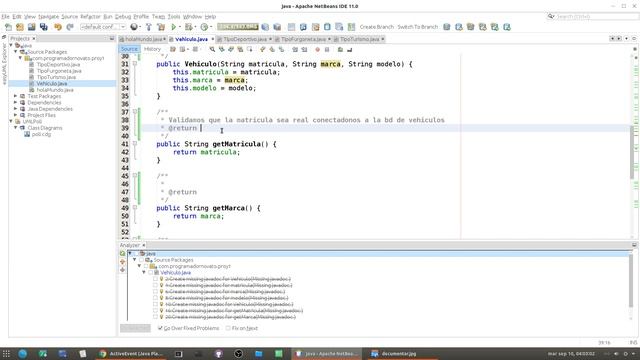This screenshot has width=640, height=360.
Task: Click the Source view button
Action: [x=129, y=49]
